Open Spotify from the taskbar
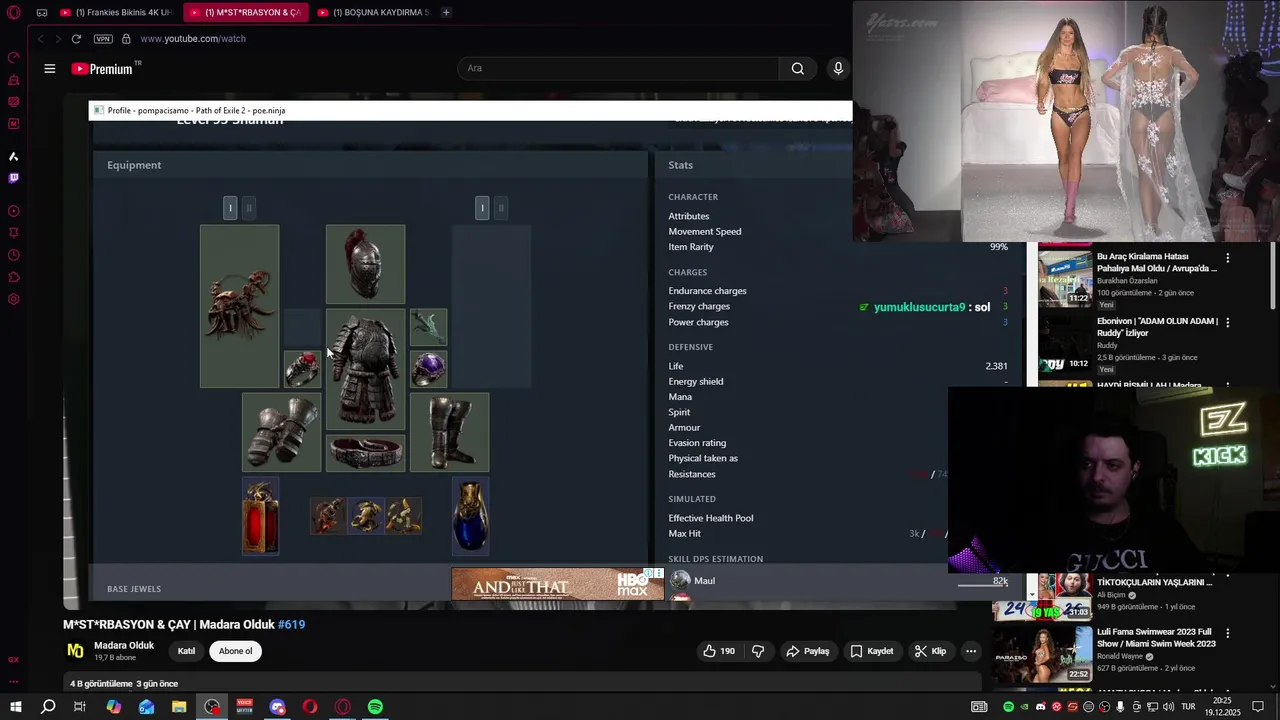This screenshot has width=1280, height=720. [x=375, y=707]
